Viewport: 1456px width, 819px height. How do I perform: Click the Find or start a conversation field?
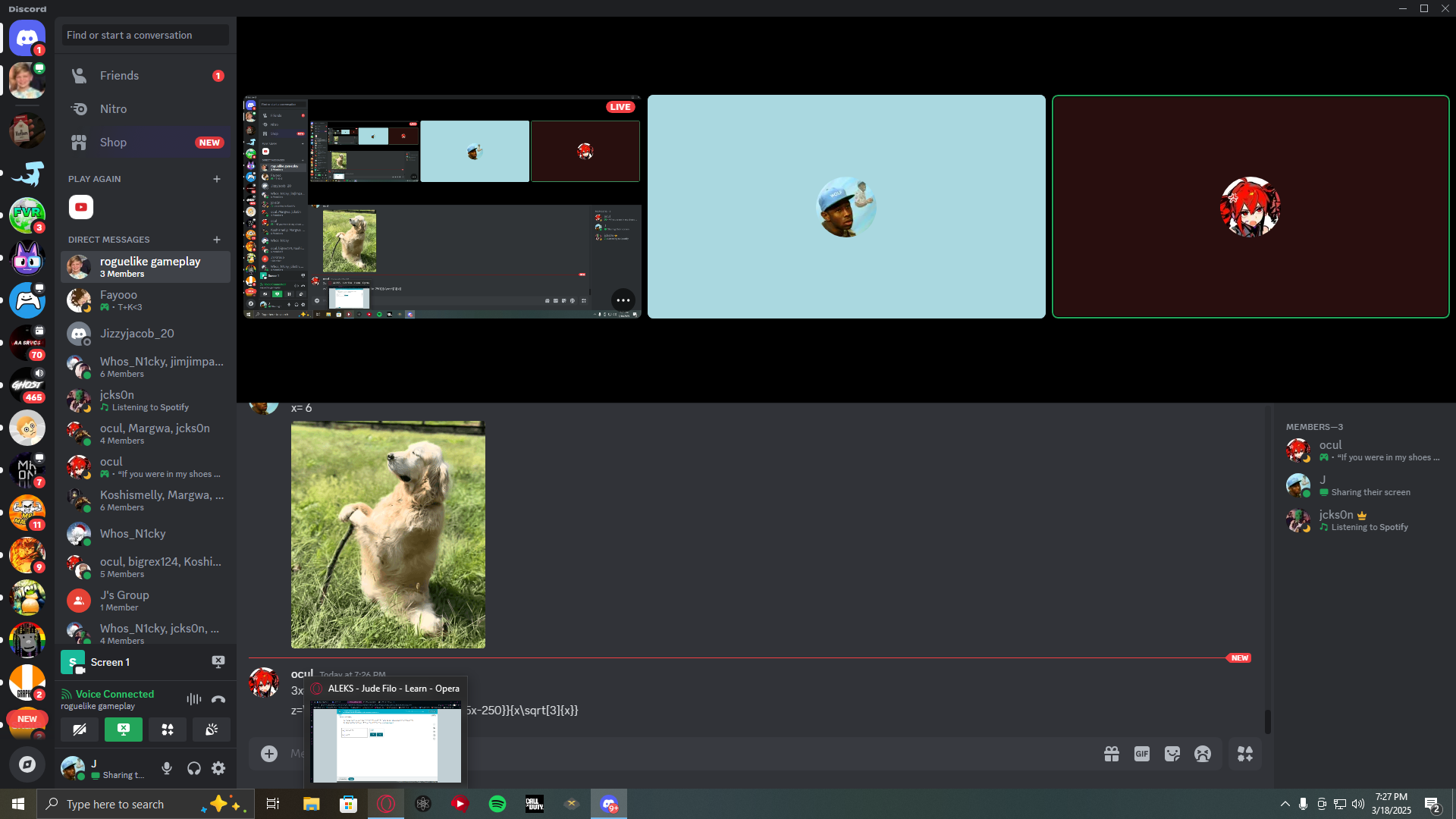146,35
